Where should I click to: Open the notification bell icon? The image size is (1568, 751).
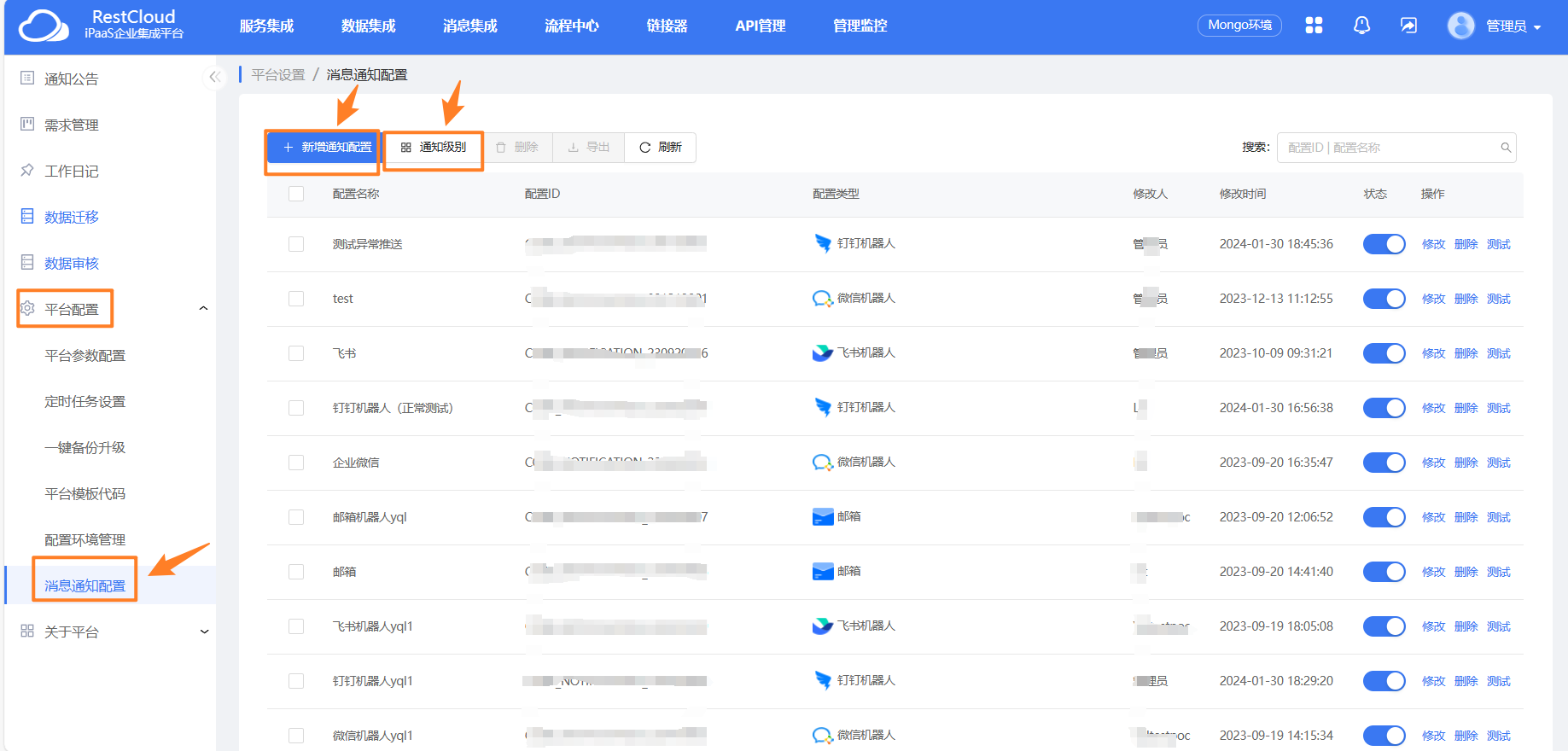(x=1361, y=26)
